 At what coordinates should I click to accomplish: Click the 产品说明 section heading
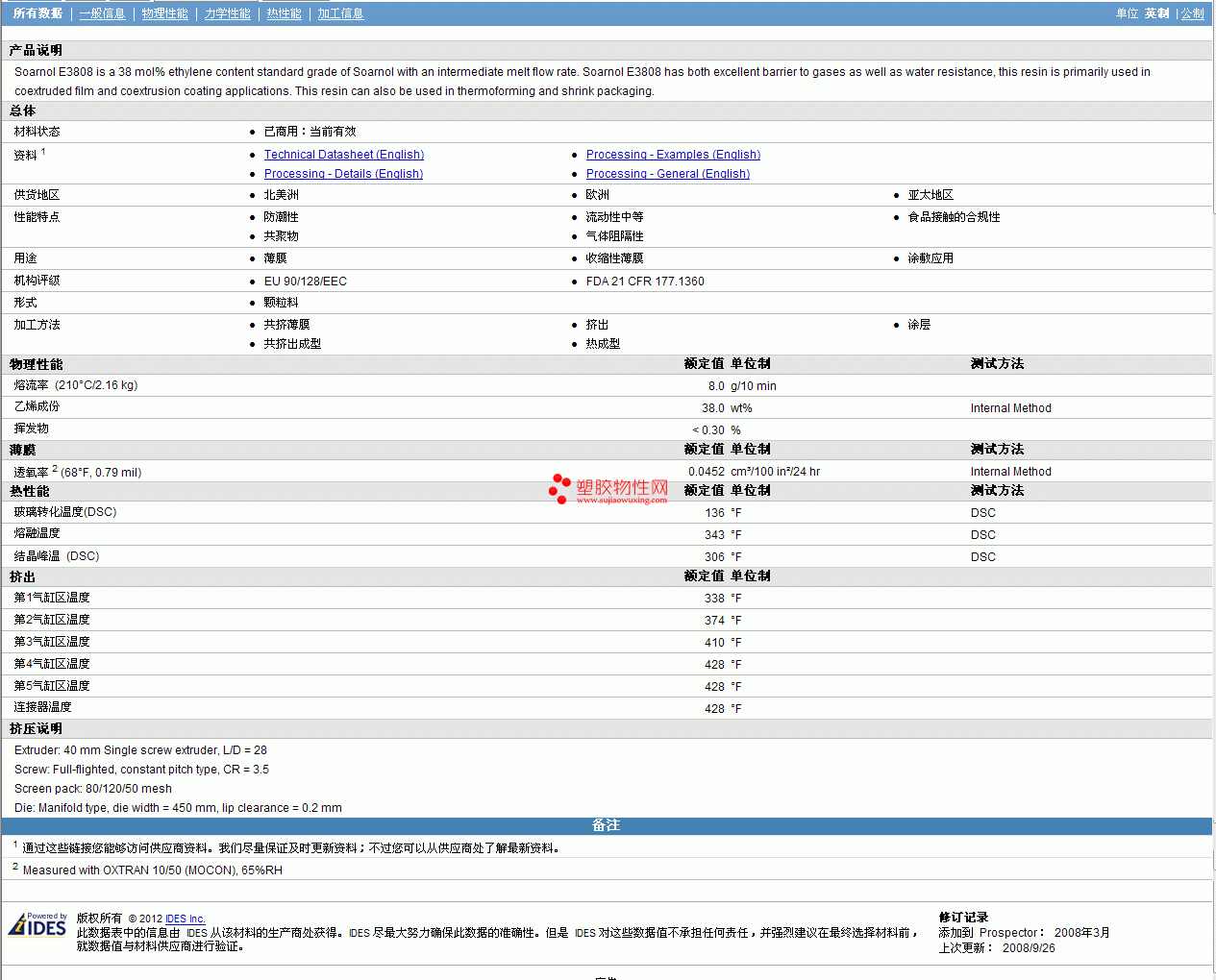[x=36, y=50]
